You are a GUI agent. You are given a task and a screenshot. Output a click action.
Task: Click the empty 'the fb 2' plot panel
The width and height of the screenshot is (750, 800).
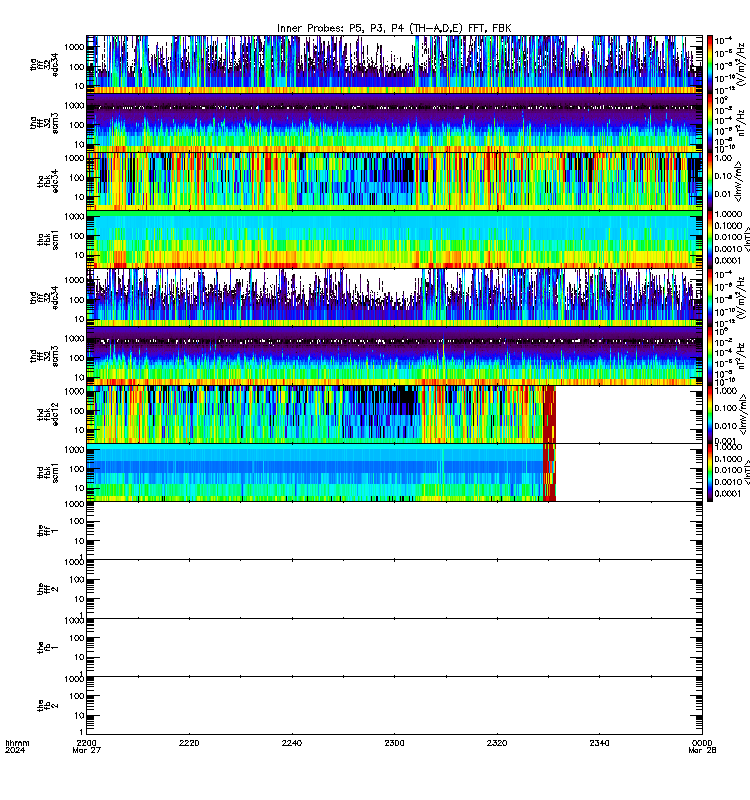pyautogui.click(x=394, y=706)
